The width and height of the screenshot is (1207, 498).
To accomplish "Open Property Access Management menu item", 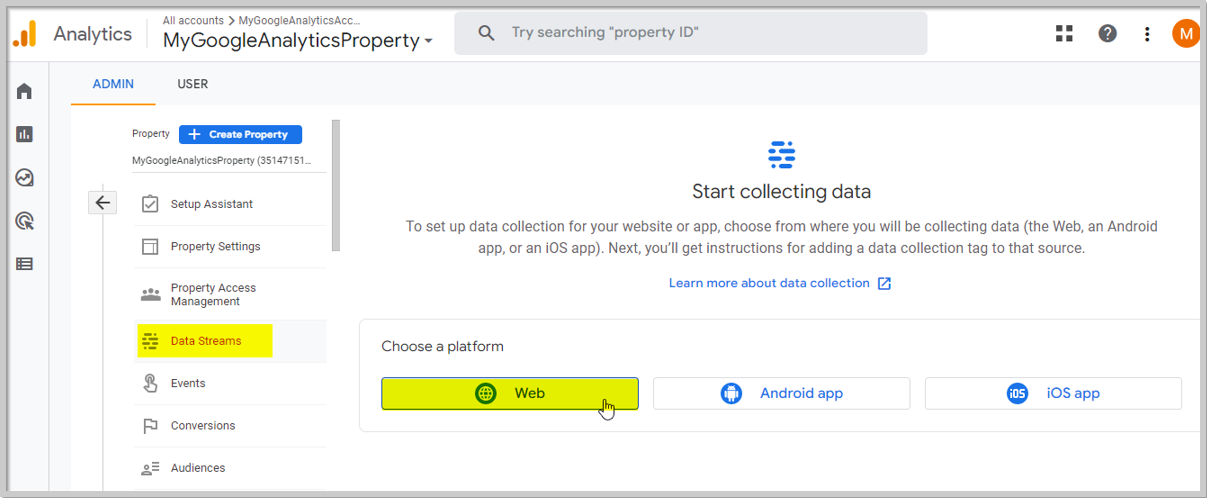I will pos(230,294).
